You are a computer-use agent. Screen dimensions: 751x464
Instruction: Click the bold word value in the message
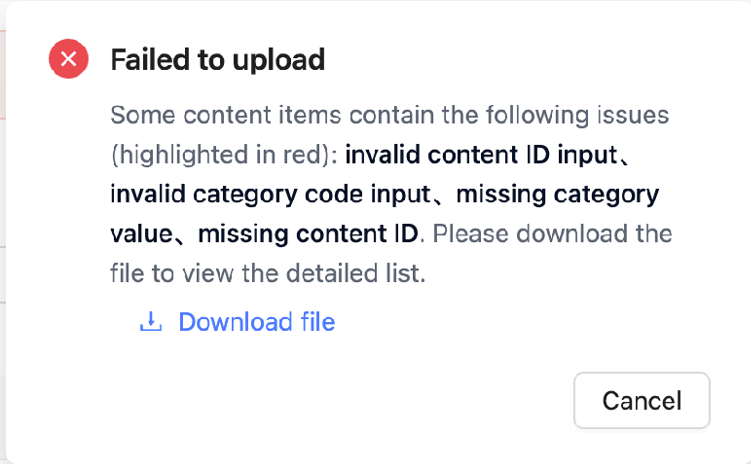pos(141,234)
